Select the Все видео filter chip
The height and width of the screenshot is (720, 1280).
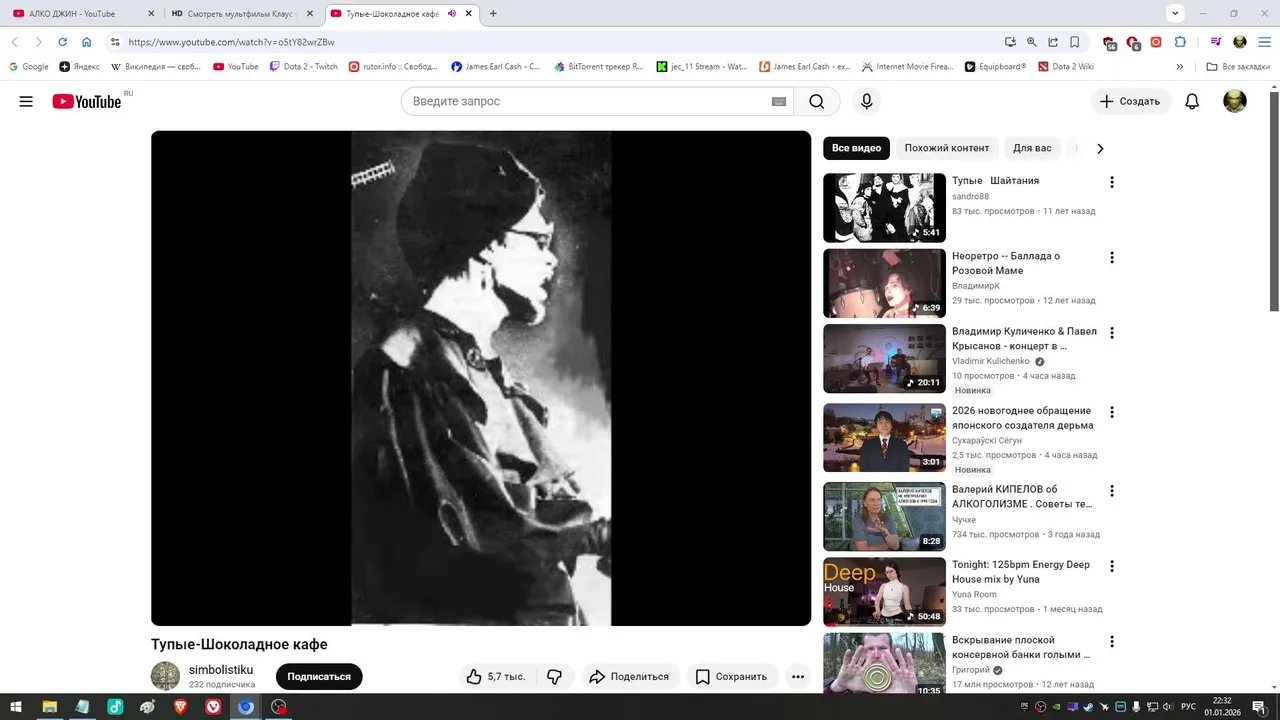click(856, 148)
